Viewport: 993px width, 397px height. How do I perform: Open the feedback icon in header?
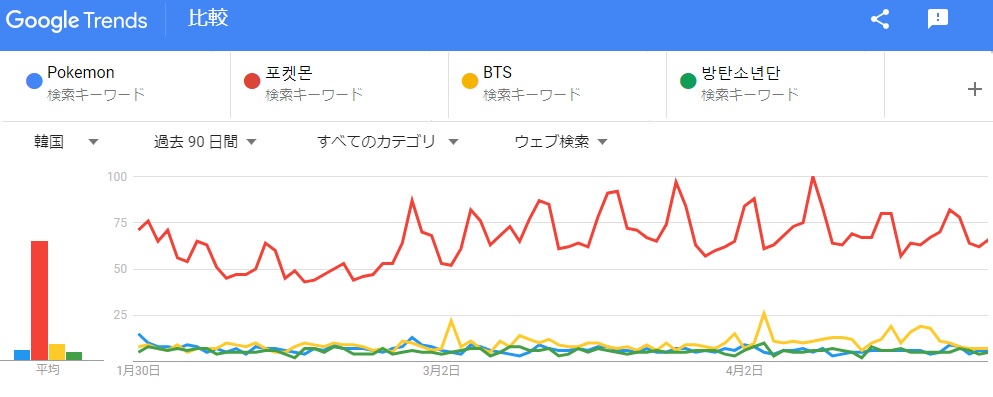[937, 20]
